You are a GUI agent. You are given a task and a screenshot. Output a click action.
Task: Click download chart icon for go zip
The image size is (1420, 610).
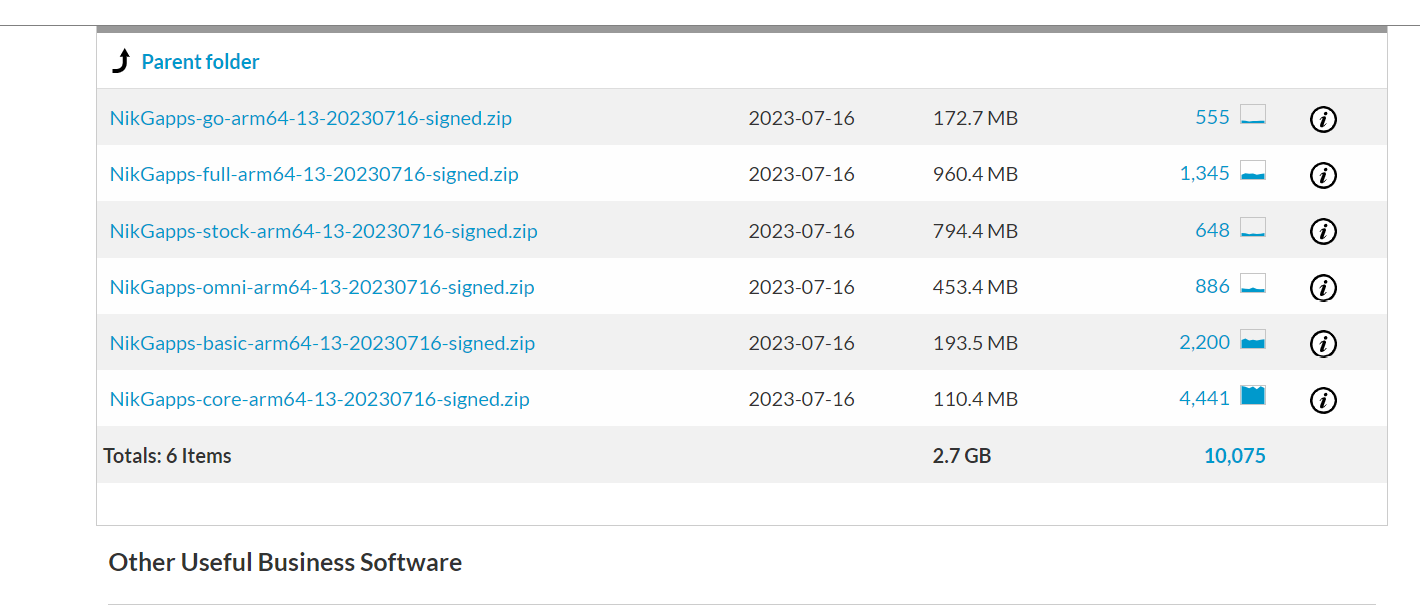[1253, 116]
